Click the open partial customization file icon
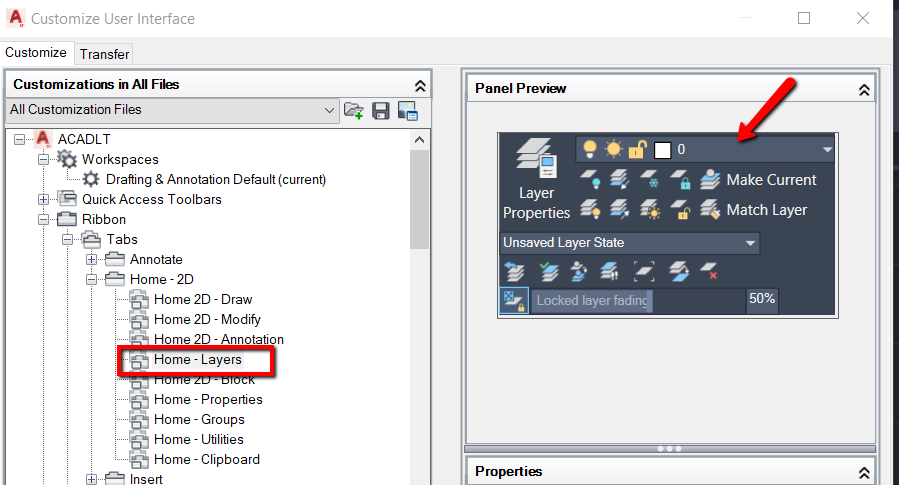This screenshot has width=899, height=485. 354,110
